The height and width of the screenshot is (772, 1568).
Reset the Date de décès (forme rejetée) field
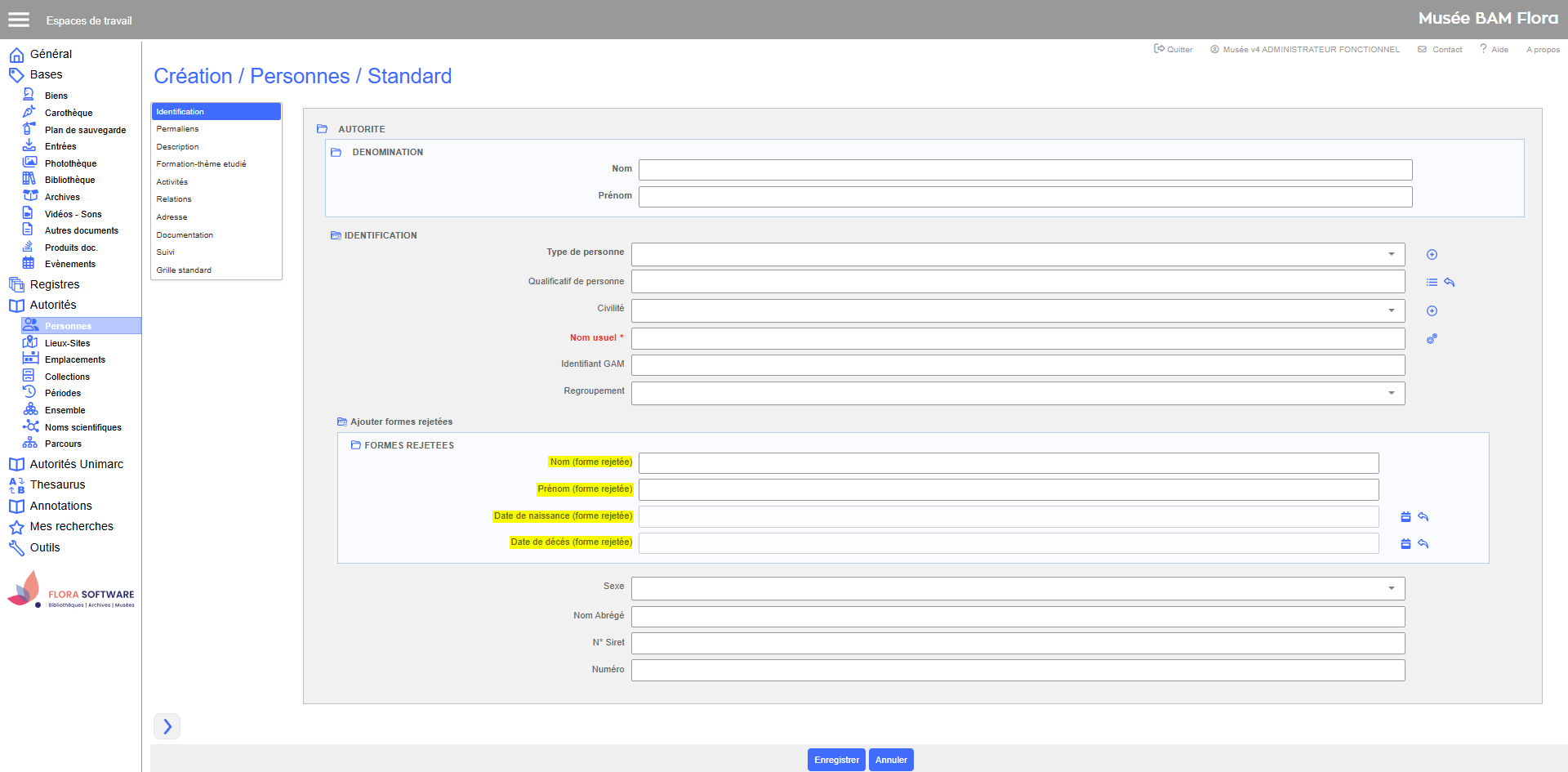click(1423, 544)
